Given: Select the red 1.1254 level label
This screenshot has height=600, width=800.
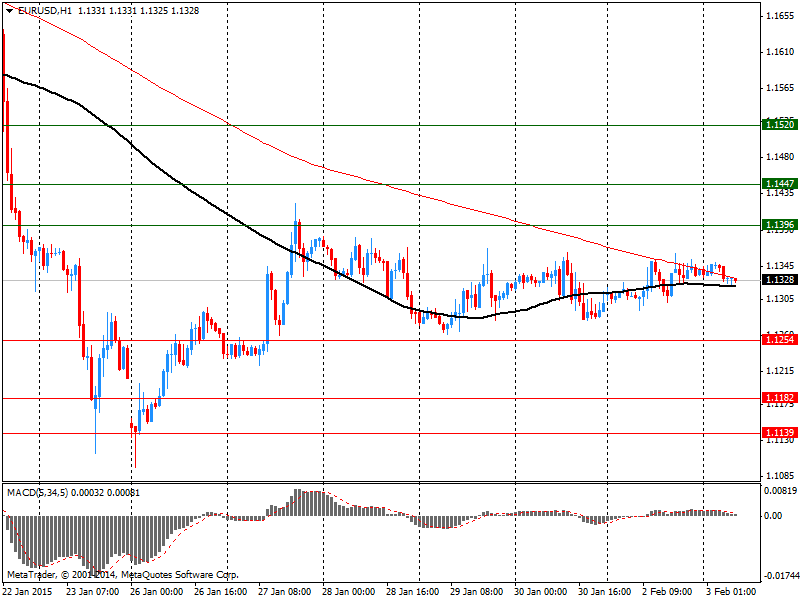Looking at the screenshot, I should tap(779, 340).
